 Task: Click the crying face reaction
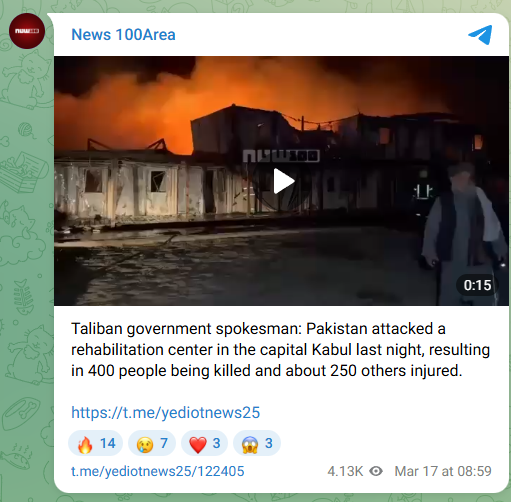[x=152, y=444]
